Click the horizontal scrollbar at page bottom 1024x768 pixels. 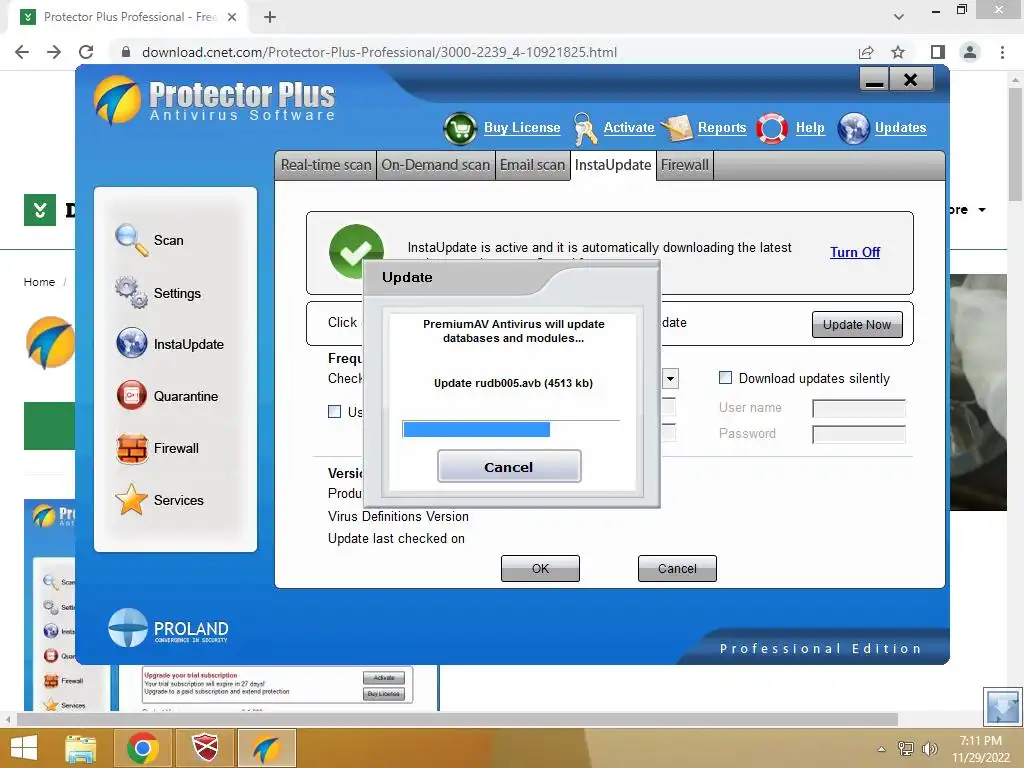coord(457,720)
